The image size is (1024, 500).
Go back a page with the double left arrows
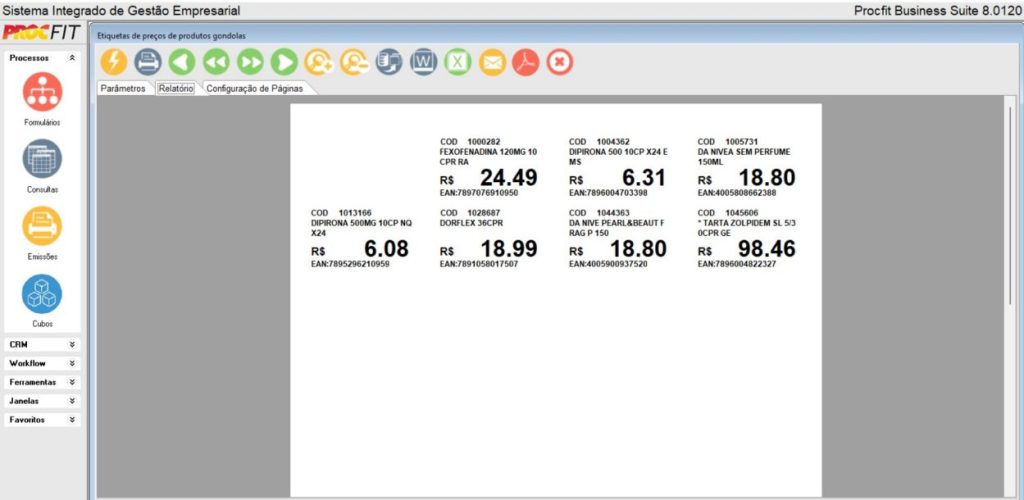[216, 62]
